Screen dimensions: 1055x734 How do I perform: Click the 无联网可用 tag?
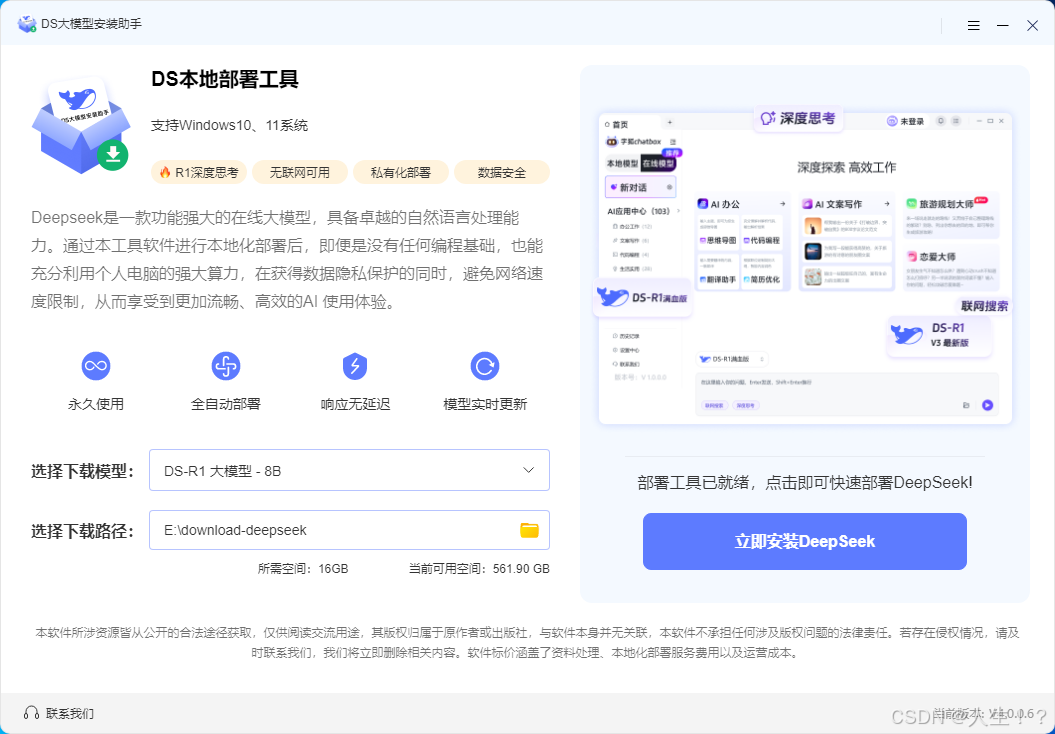300,173
